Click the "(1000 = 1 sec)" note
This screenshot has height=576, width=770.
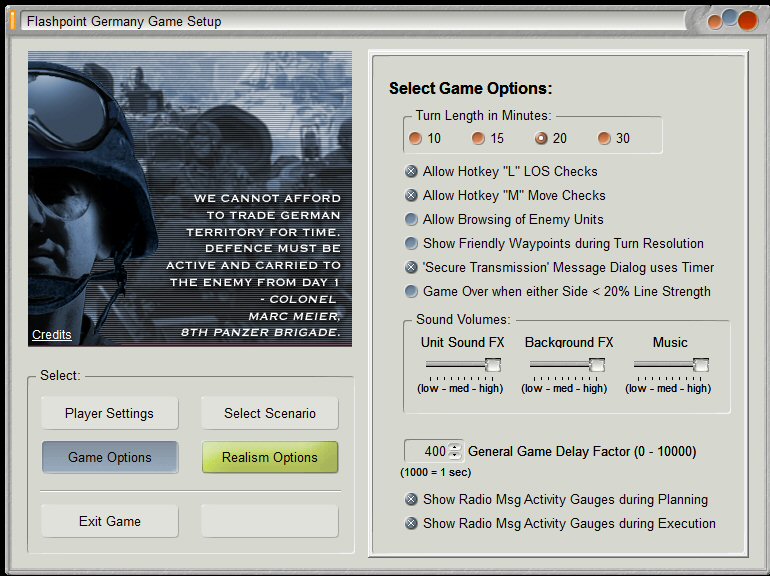pos(436,472)
